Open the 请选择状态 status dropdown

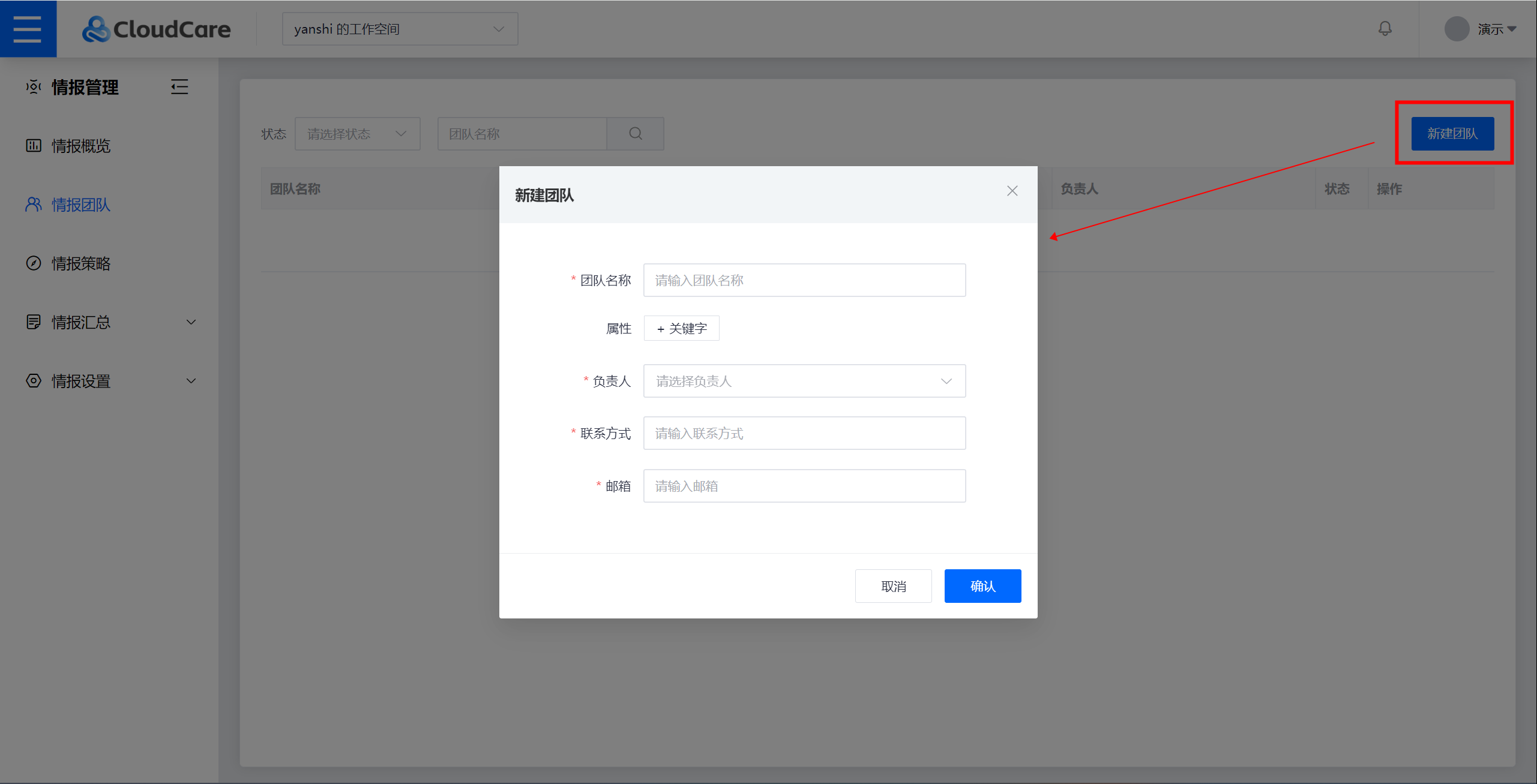[x=358, y=134]
